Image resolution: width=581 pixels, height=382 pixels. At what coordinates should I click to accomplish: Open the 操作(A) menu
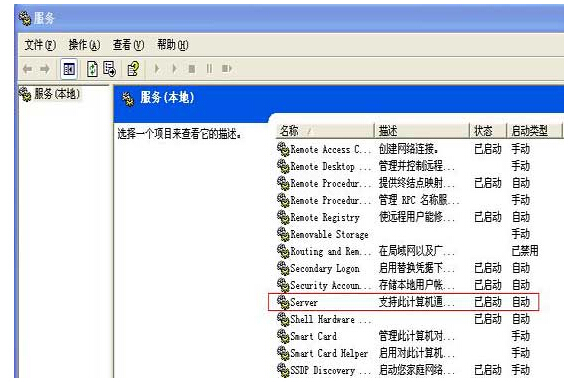[x=84, y=45]
